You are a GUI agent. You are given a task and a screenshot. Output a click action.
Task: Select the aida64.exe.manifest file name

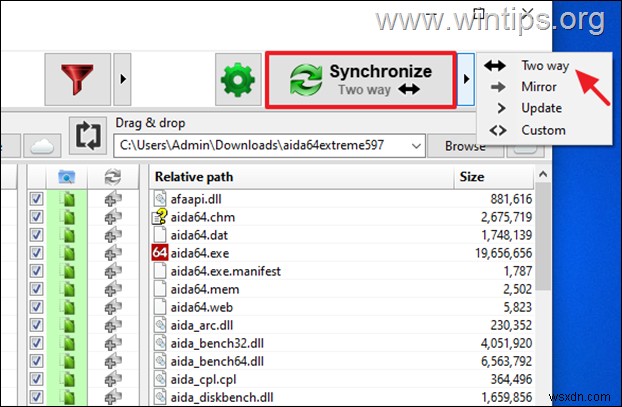point(225,271)
